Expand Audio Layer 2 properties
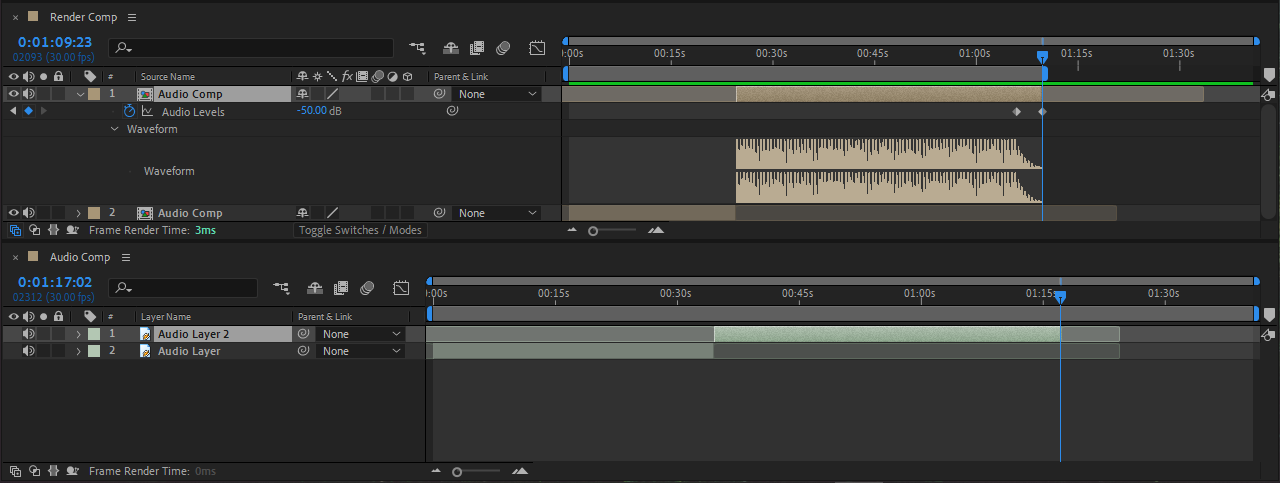 (78, 334)
